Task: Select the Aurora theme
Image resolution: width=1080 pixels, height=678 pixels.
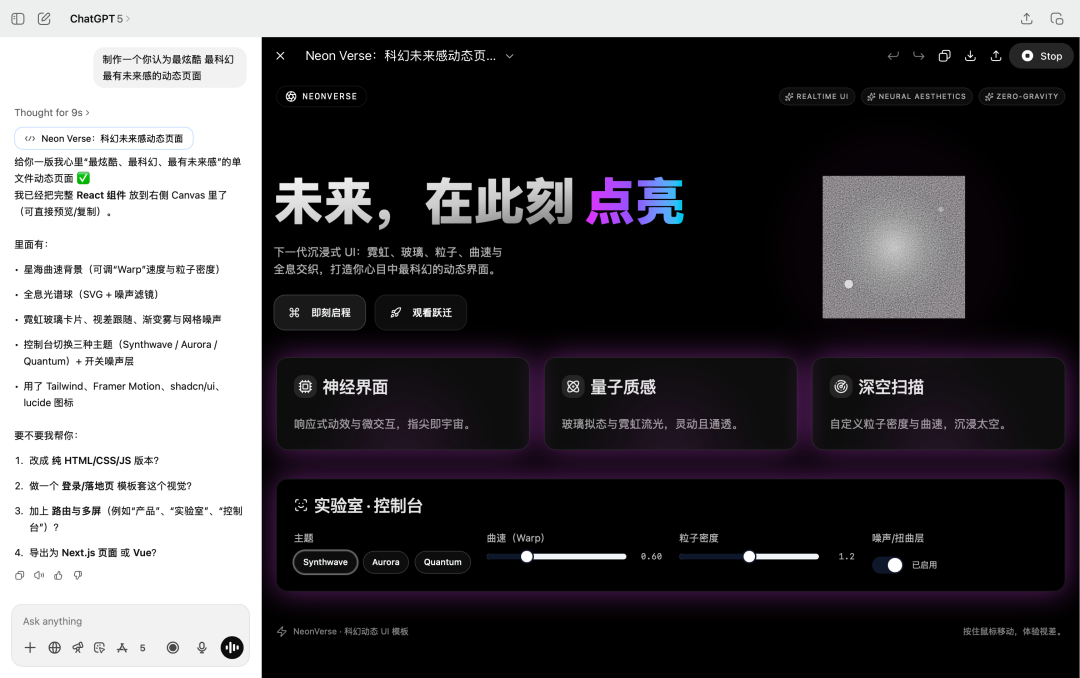Action: coord(386,562)
